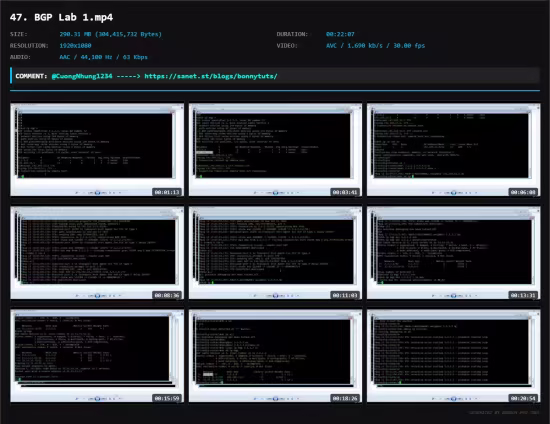Screen dimensions: 550x424
Task: Click the duration value 00:22:07
Action: pos(340,34)
